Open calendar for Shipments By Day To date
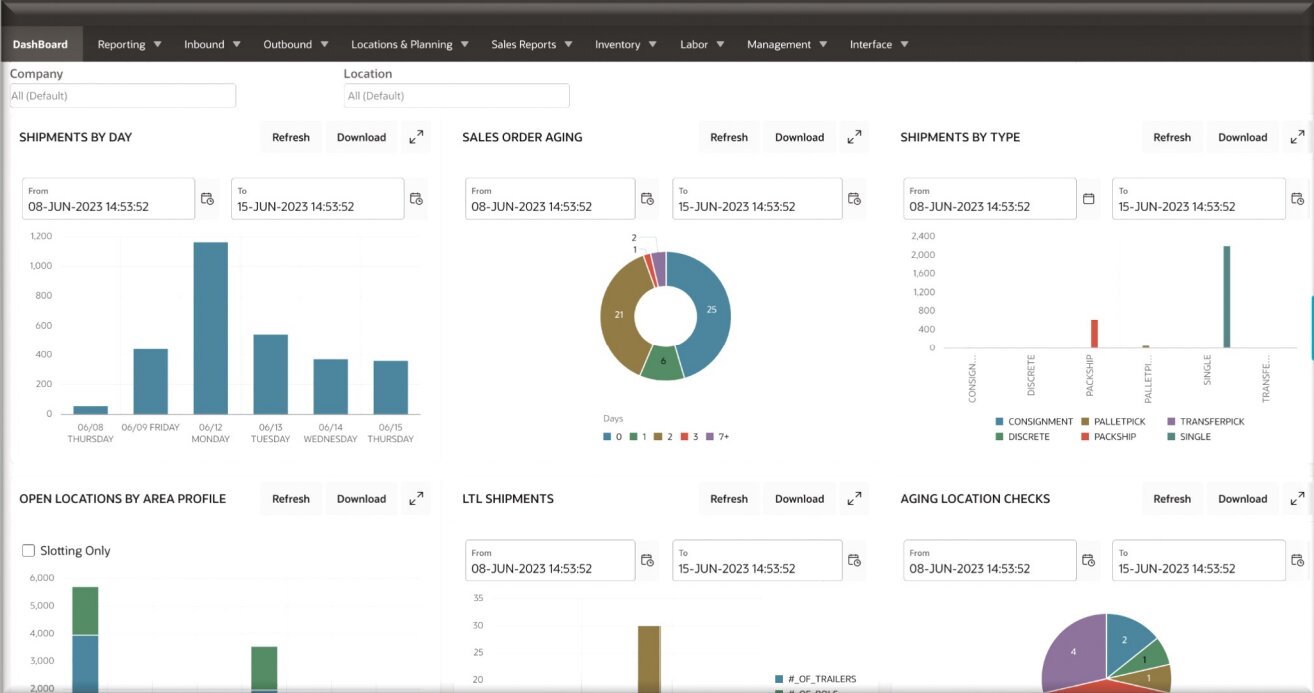The width and height of the screenshot is (1314, 693). [417, 199]
